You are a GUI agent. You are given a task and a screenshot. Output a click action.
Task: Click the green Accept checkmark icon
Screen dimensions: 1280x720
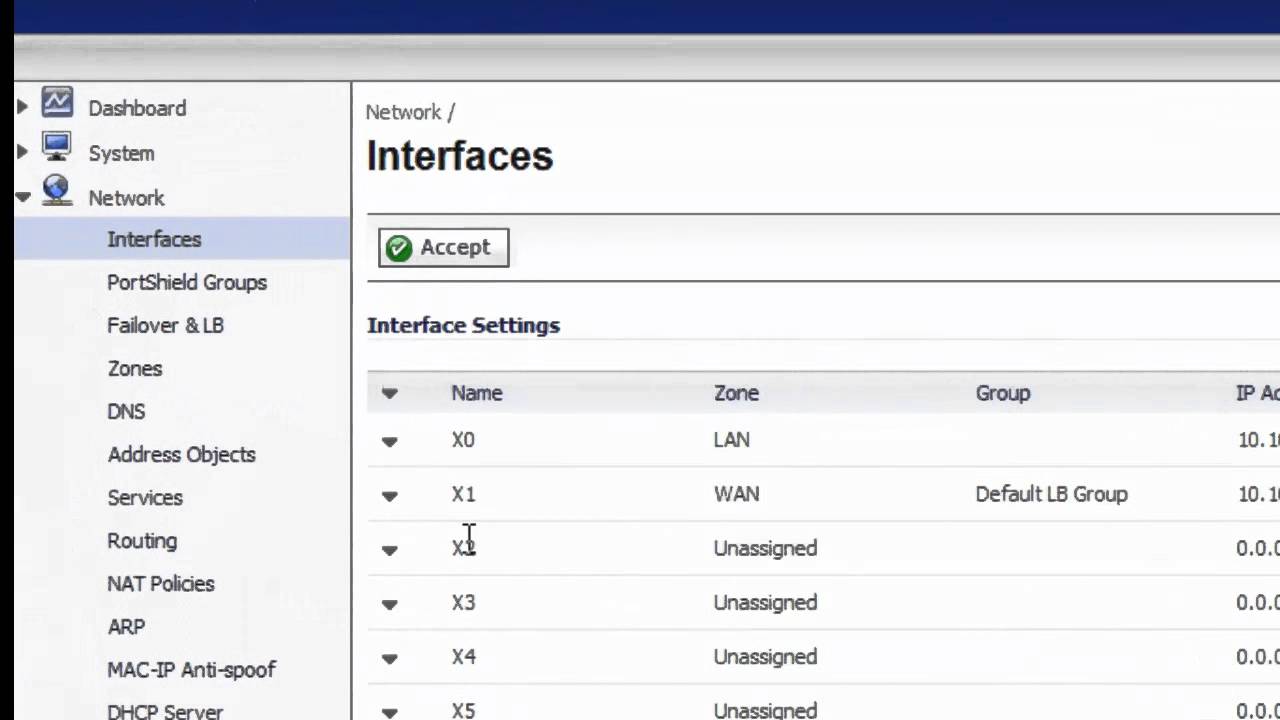(399, 247)
